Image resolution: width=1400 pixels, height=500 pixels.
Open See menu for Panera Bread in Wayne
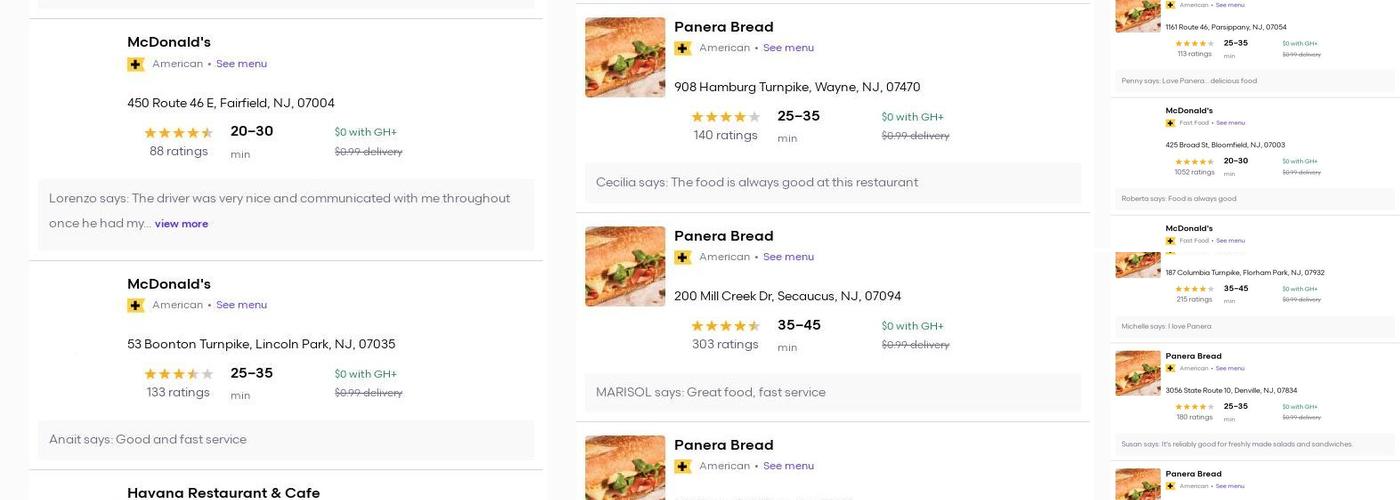pos(788,48)
